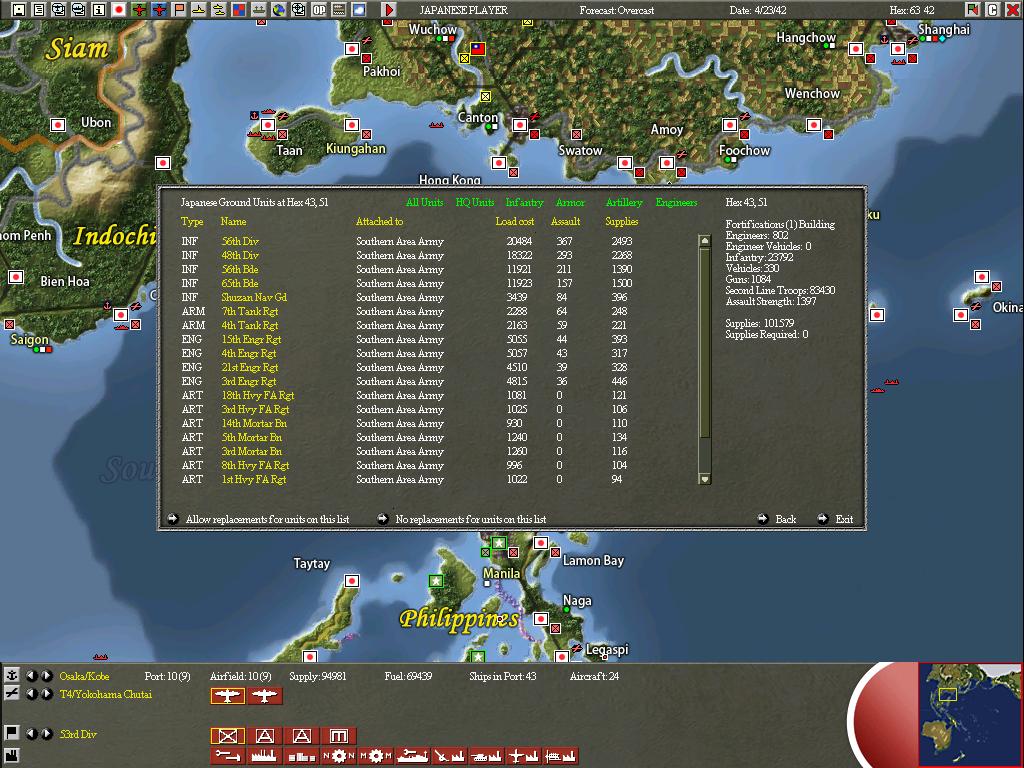Image resolution: width=1024 pixels, height=768 pixels.
Task: Filter list by Artillery
Action: coord(624,202)
